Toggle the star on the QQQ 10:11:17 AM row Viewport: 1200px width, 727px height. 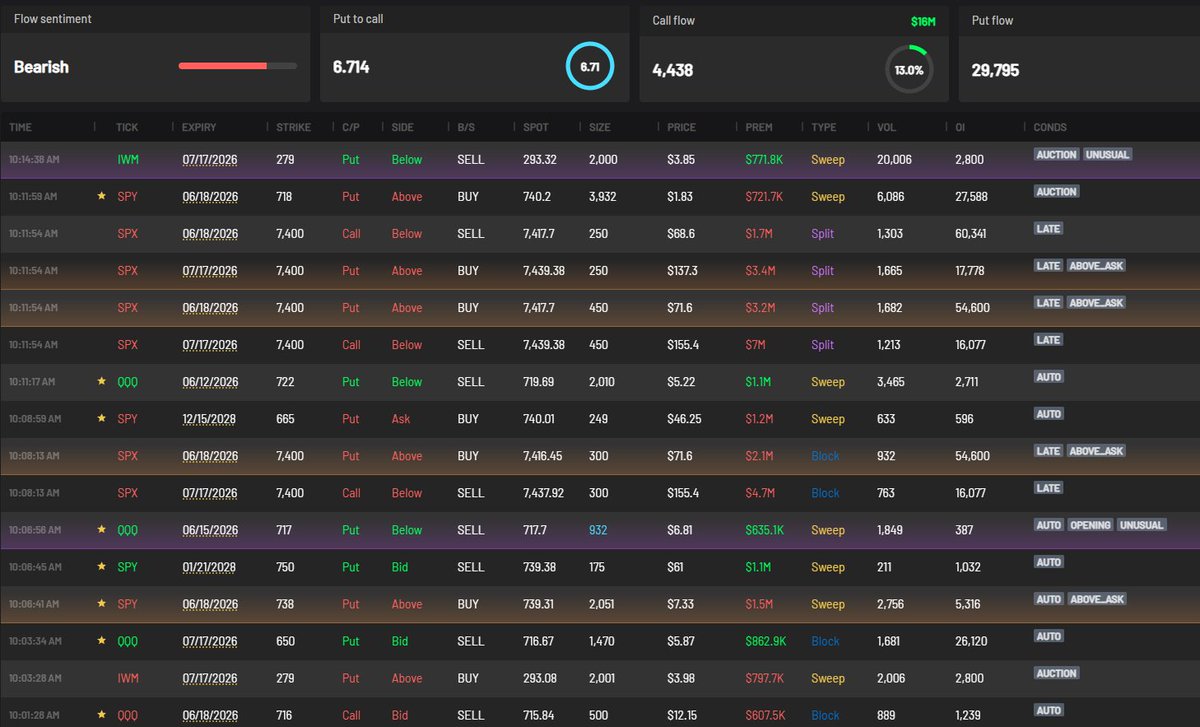[x=101, y=382]
